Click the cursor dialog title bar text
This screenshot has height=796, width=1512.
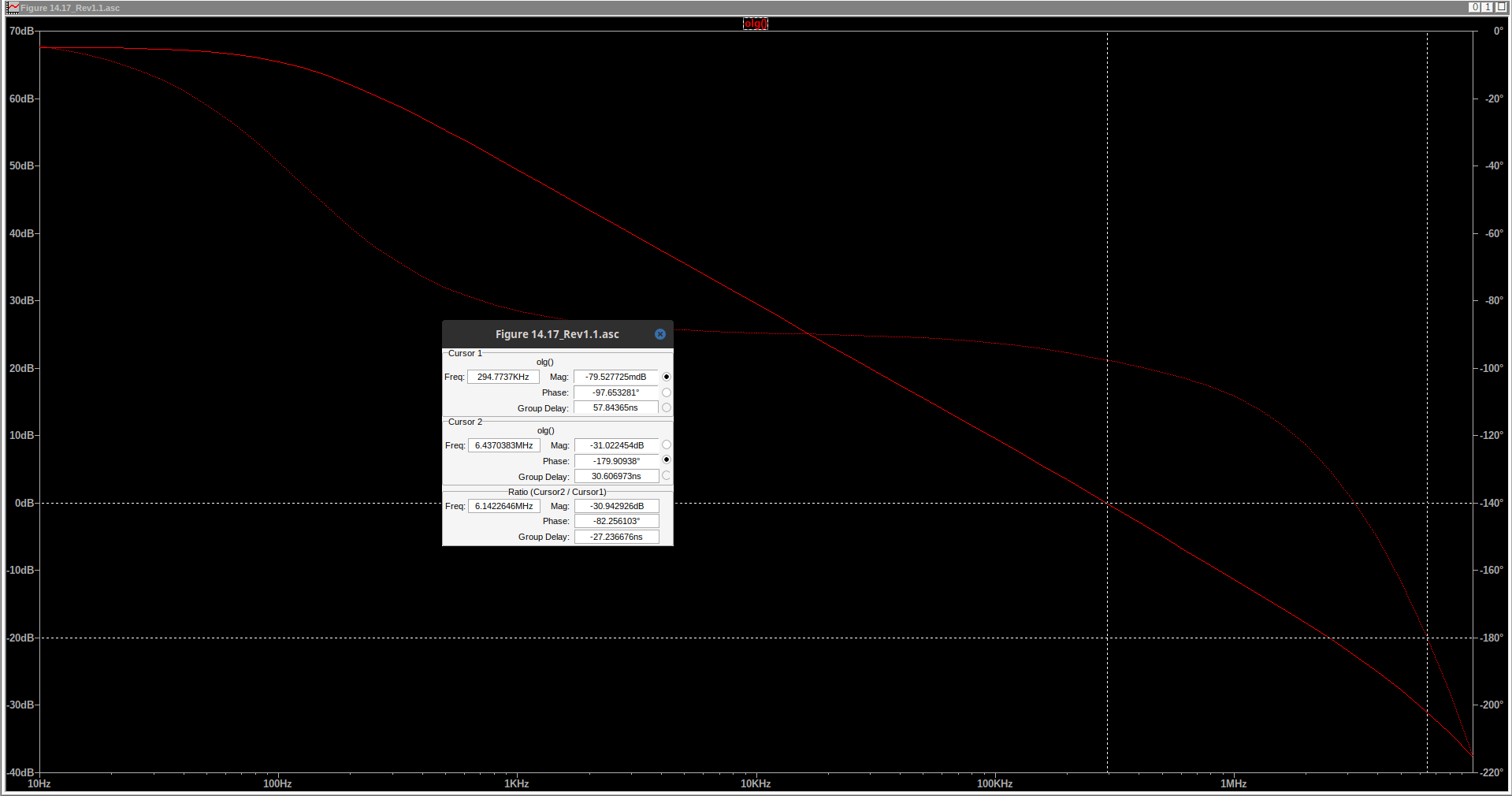click(557, 334)
